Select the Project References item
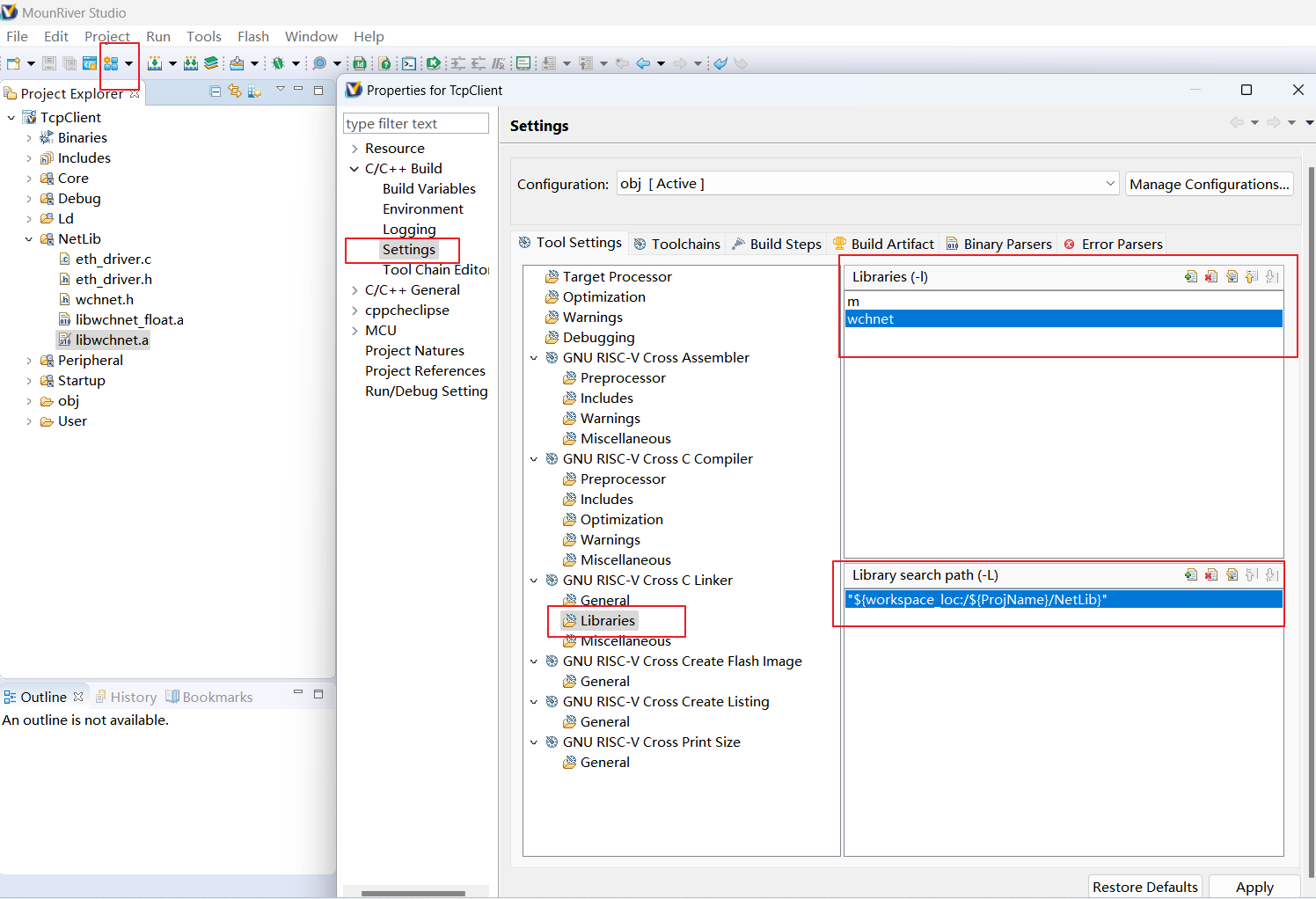Image resolution: width=1316 pixels, height=899 pixels. click(x=425, y=370)
